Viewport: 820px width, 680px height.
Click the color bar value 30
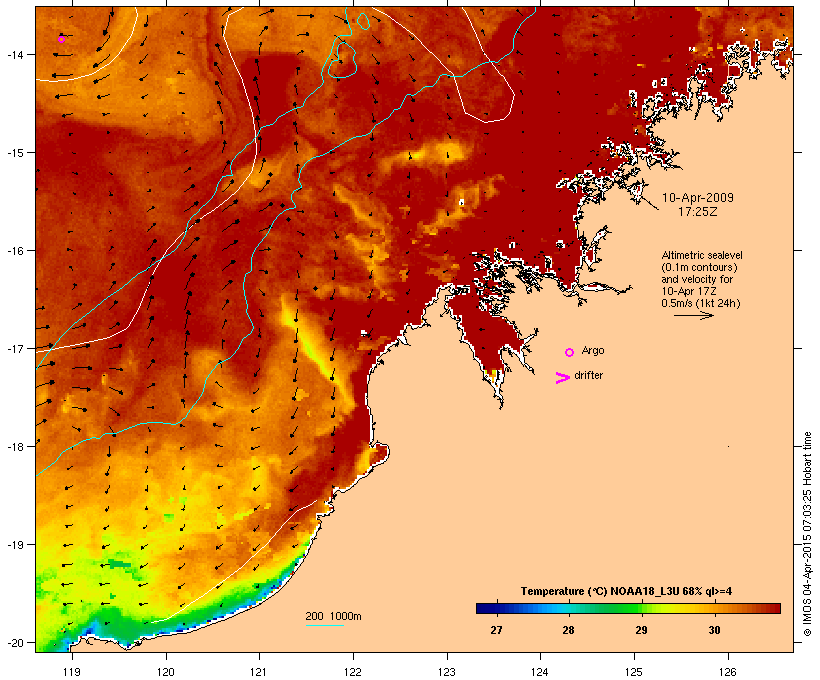click(714, 630)
